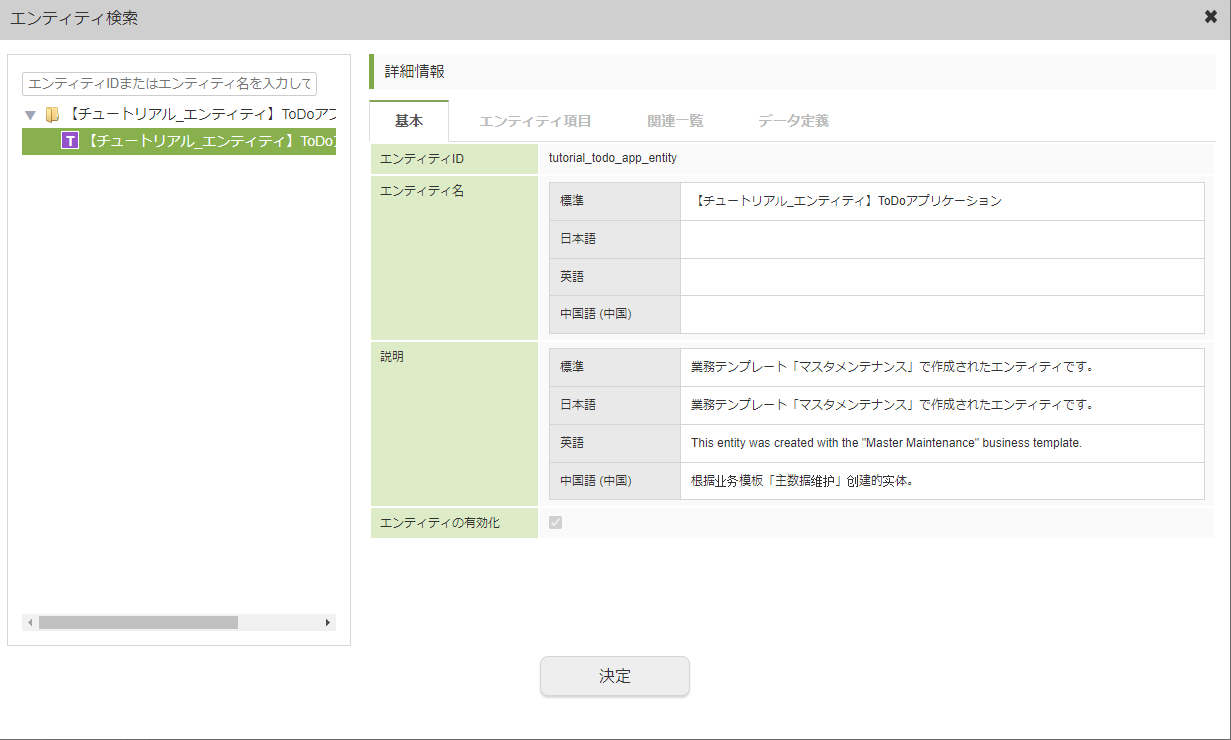Confirm with the 決定 button
1231x740 pixels.
[x=615, y=676]
